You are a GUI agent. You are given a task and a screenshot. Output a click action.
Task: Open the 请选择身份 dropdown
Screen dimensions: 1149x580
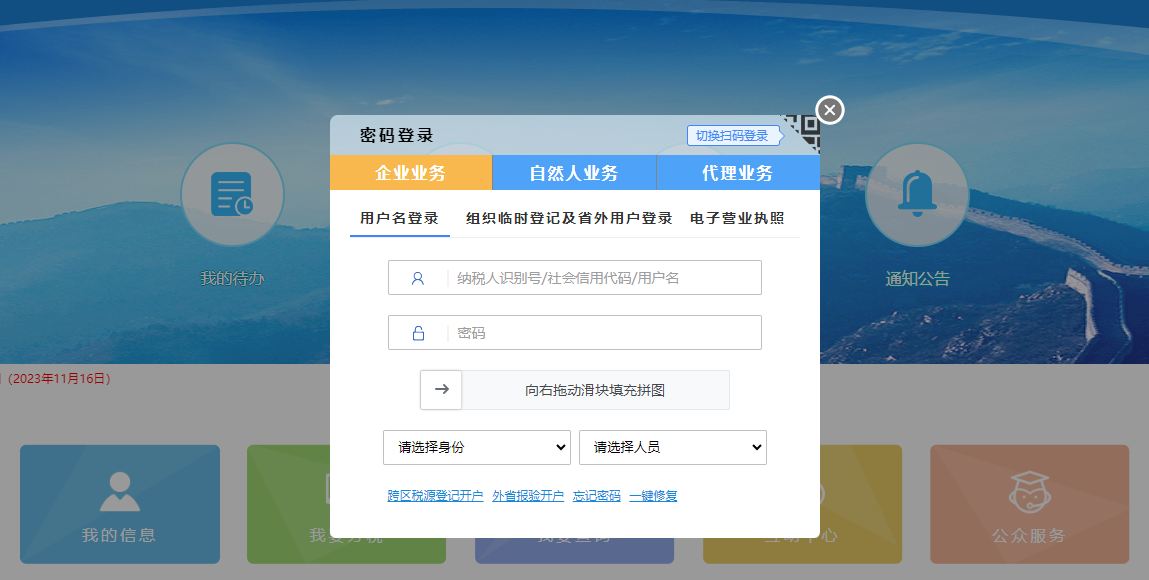coord(476,447)
